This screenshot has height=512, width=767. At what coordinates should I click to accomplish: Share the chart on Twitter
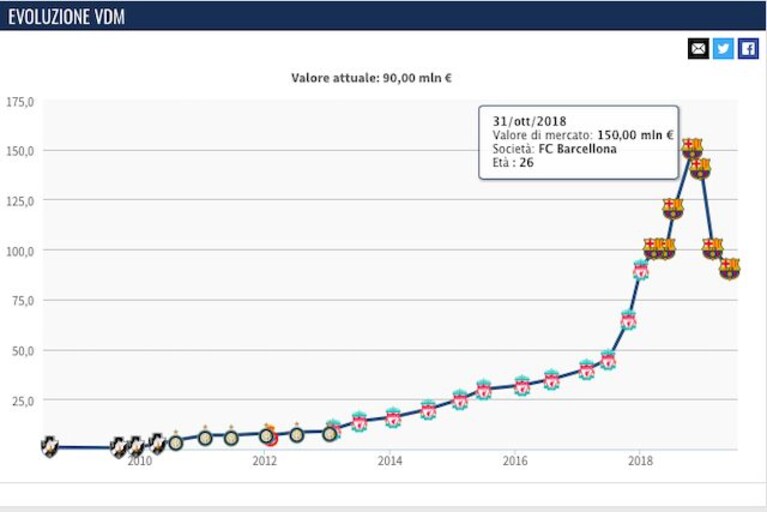(x=723, y=48)
